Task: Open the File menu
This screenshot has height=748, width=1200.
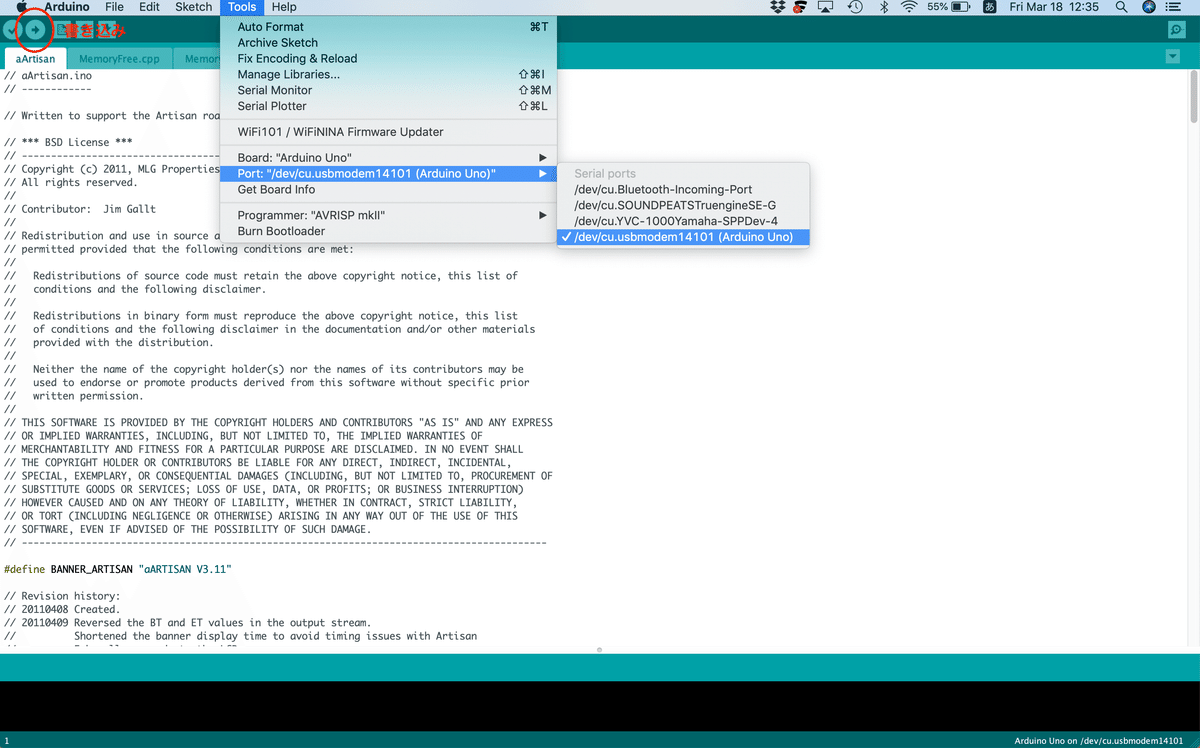Action: (x=115, y=7)
